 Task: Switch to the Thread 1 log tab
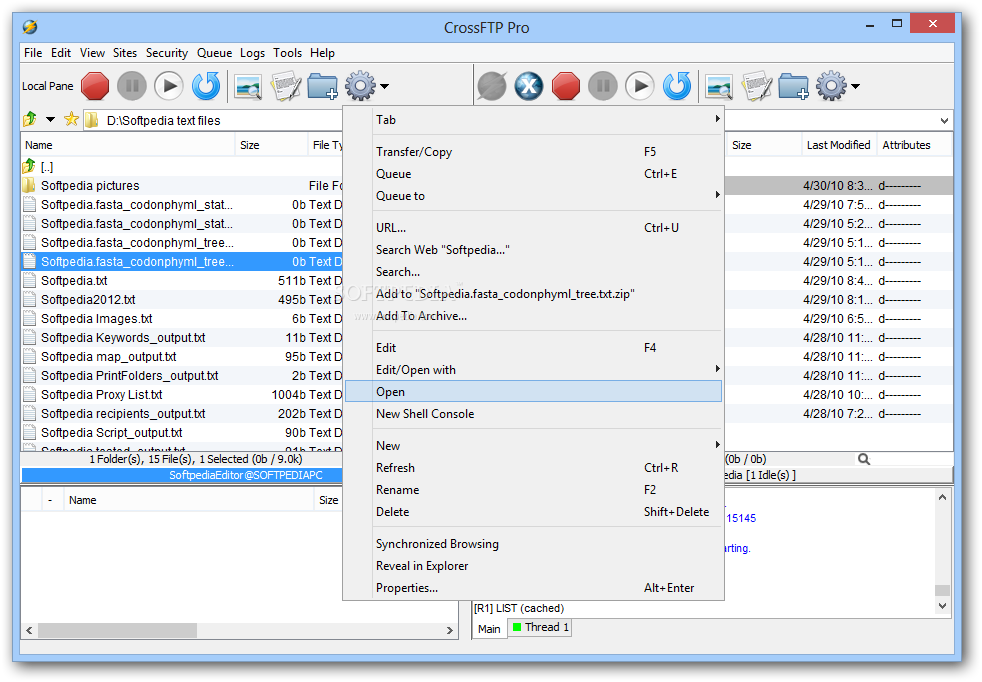540,628
